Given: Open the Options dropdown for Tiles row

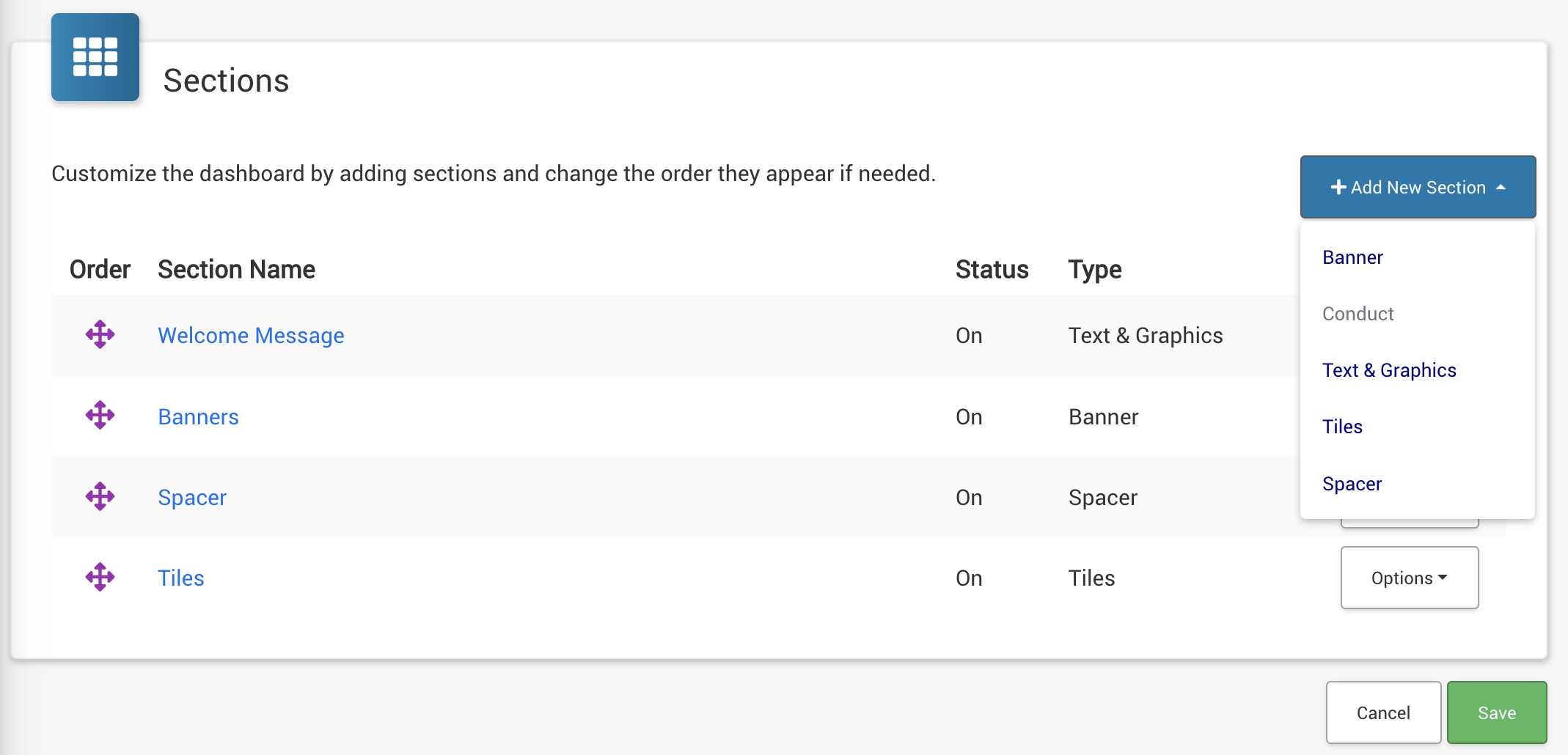Looking at the screenshot, I should tap(1409, 578).
